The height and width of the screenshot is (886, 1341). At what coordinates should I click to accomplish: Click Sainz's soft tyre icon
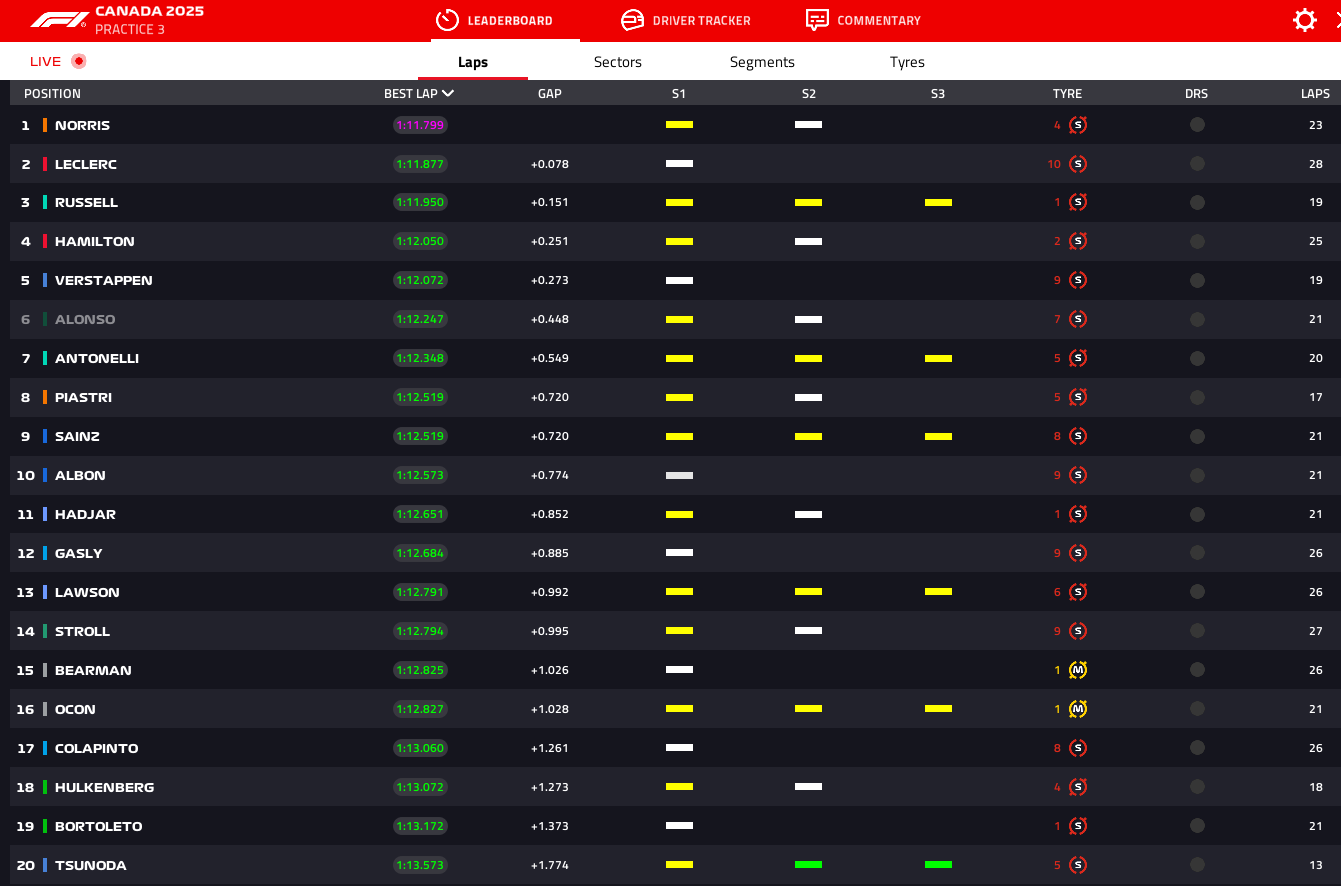point(1077,436)
